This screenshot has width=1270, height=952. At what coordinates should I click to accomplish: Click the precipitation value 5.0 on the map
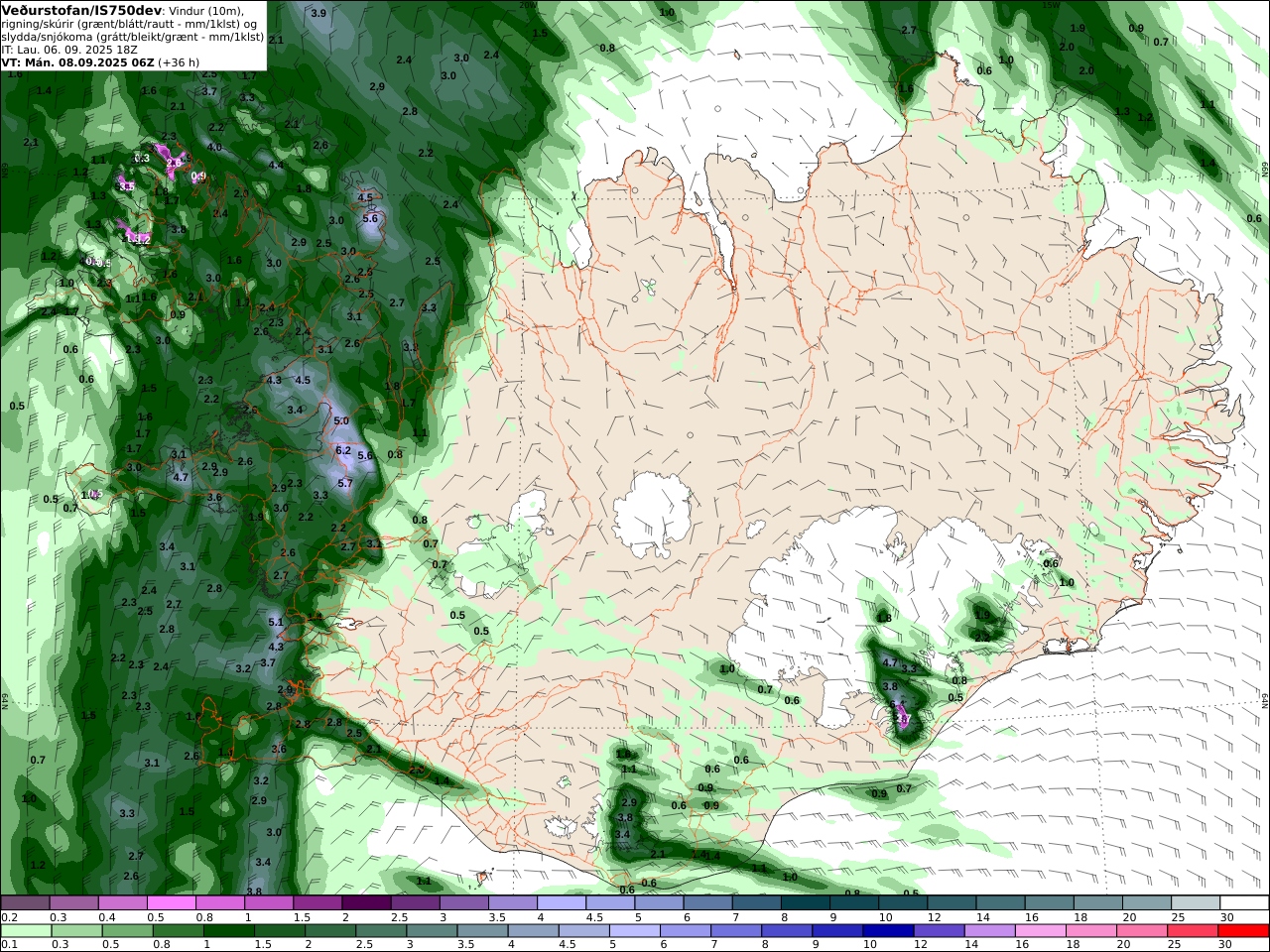(x=341, y=421)
